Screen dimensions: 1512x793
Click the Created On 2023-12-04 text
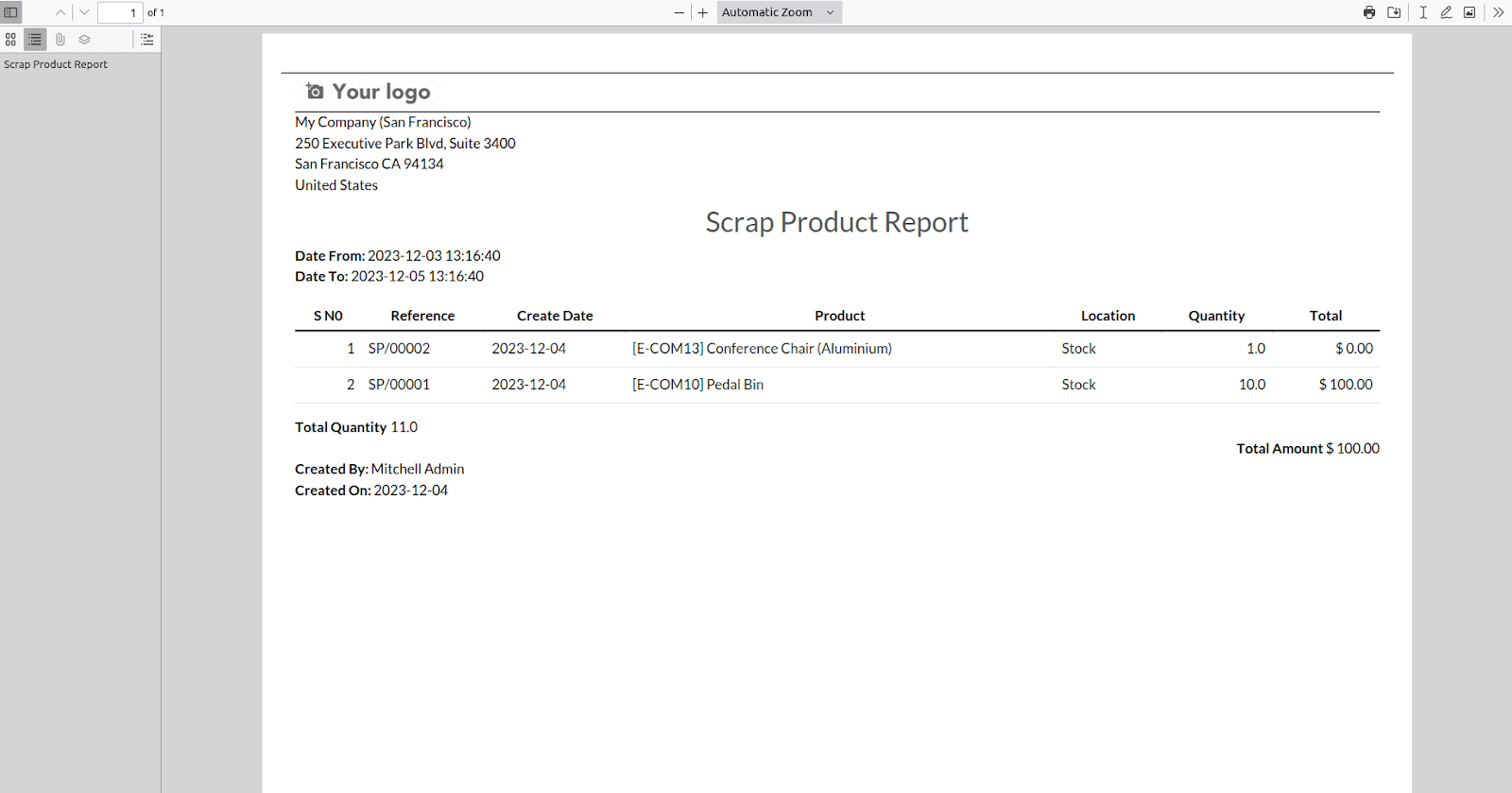coord(371,491)
